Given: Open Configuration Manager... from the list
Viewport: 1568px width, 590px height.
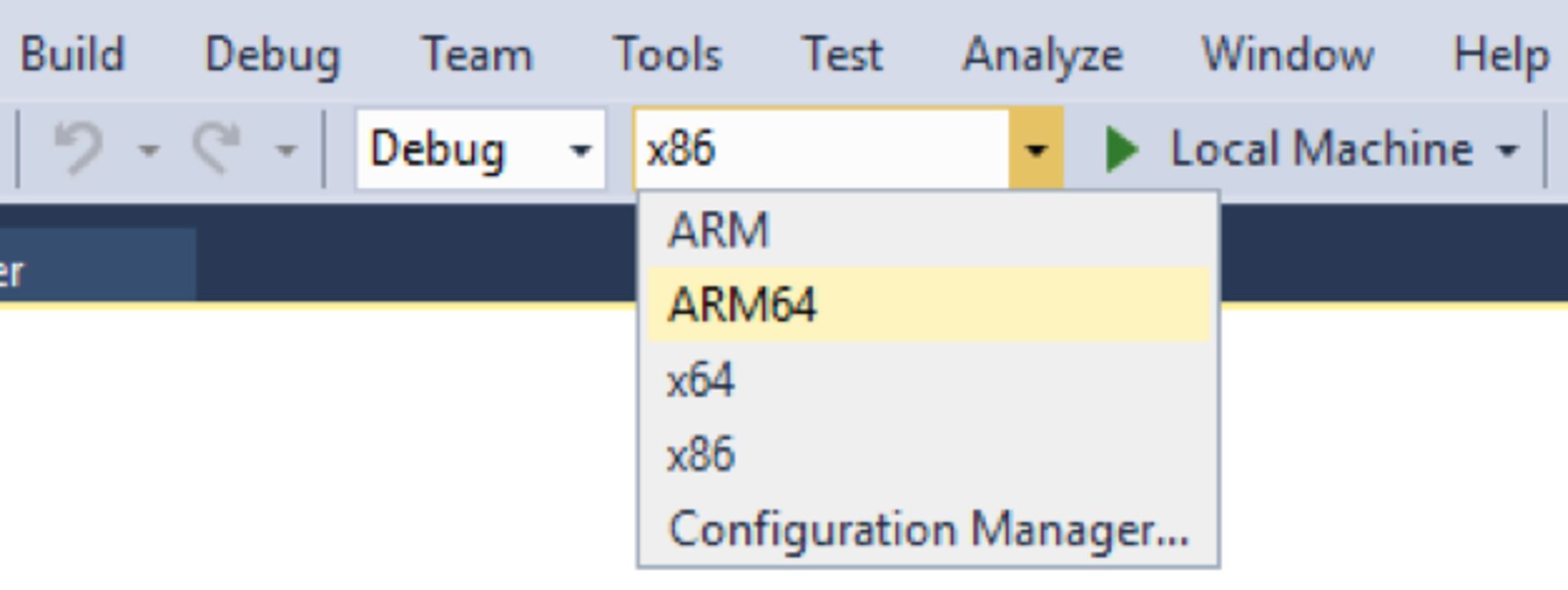Looking at the screenshot, I should coord(928,530).
